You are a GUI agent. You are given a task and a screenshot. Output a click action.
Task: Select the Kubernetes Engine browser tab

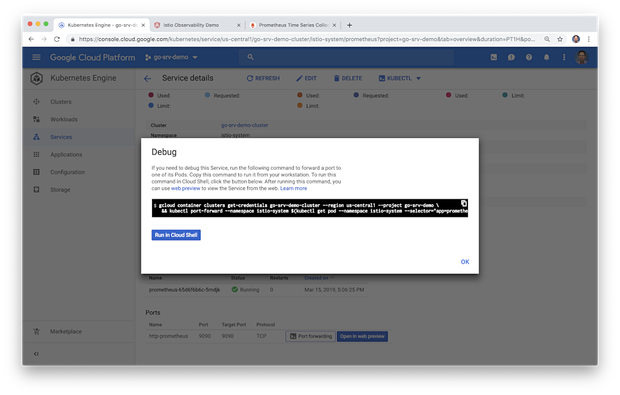[102, 25]
